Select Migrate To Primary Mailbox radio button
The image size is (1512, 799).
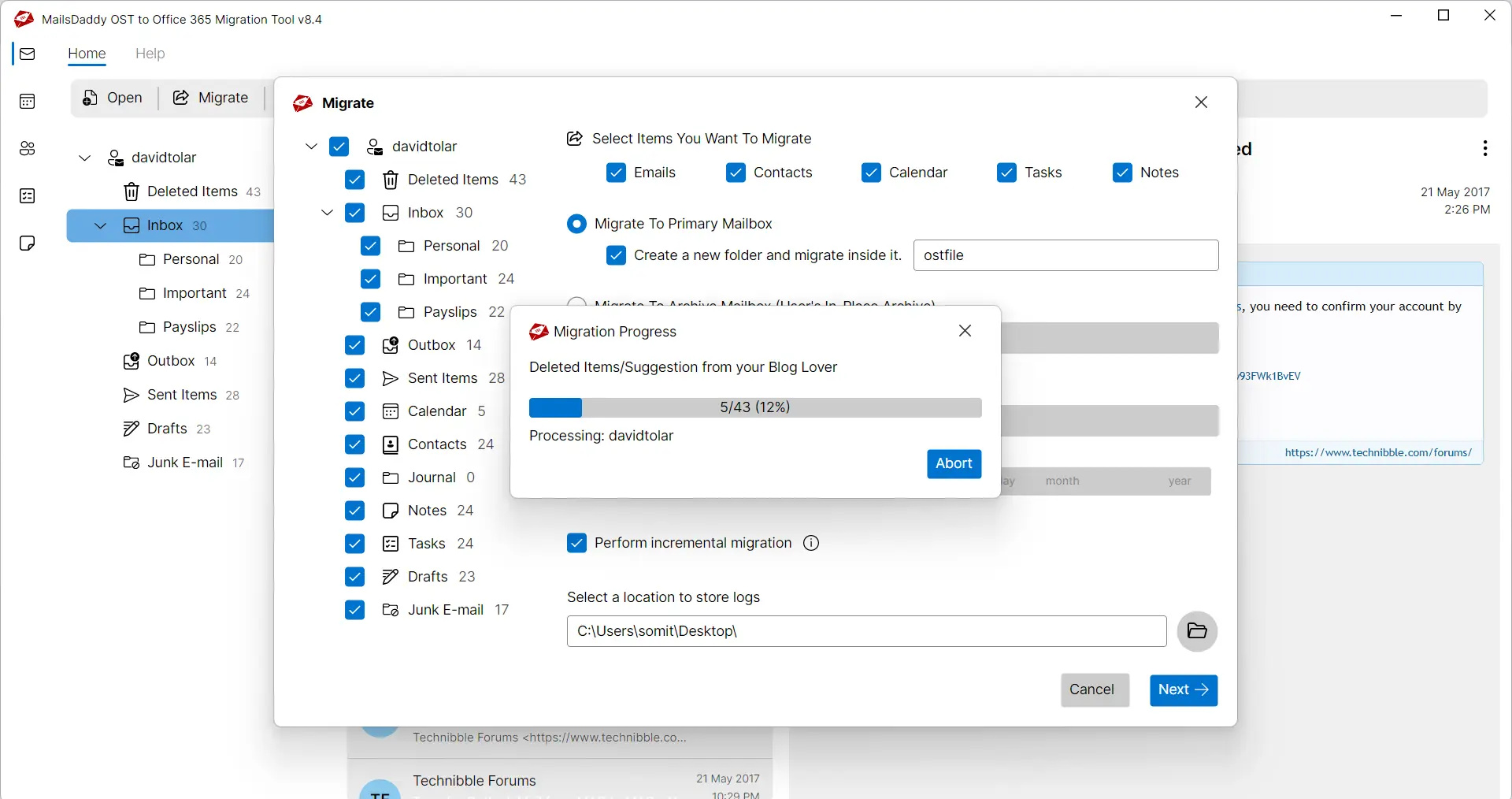point(576,224)
